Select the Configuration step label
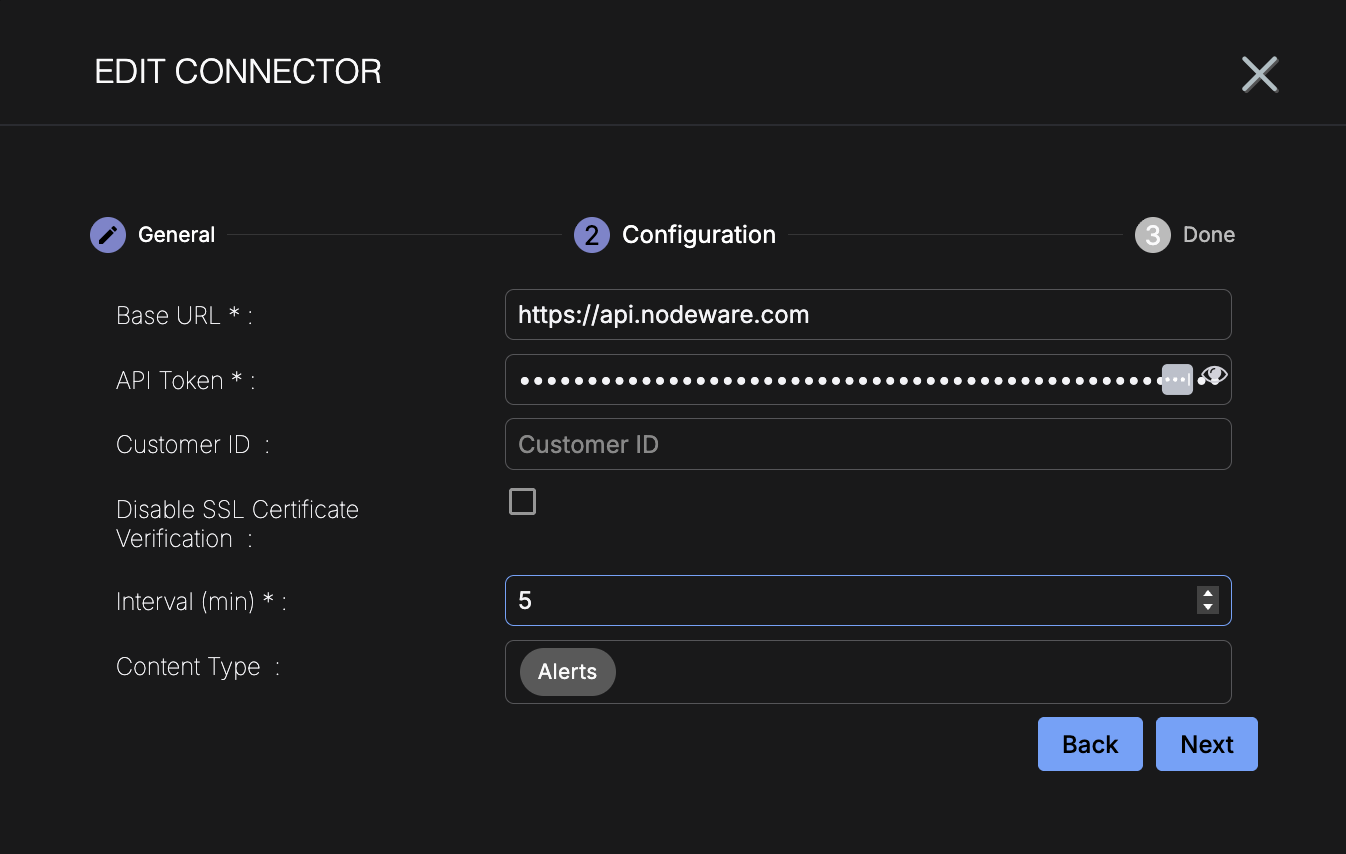The image size is (1346, 854). (x=698, y=235)
